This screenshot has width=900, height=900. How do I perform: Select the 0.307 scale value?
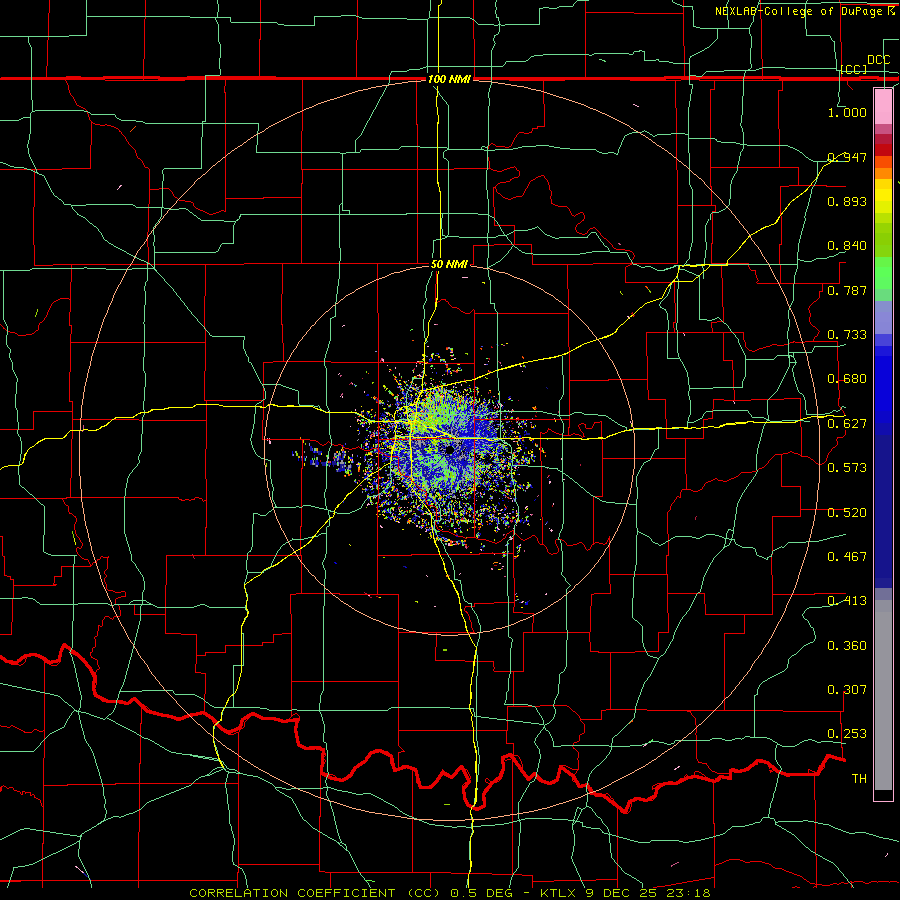click(847, 690)
